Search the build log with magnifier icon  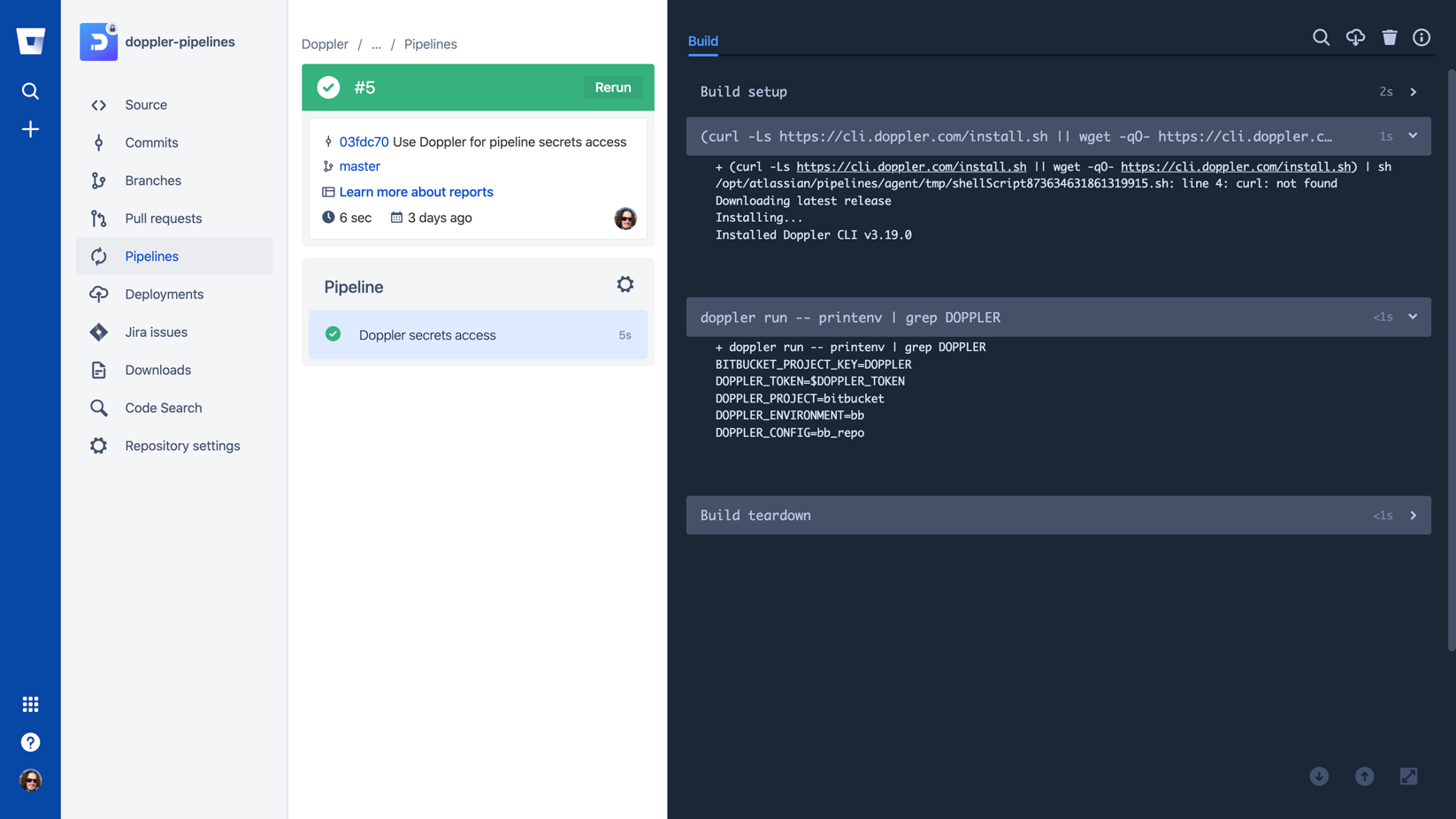point(1321,37)
